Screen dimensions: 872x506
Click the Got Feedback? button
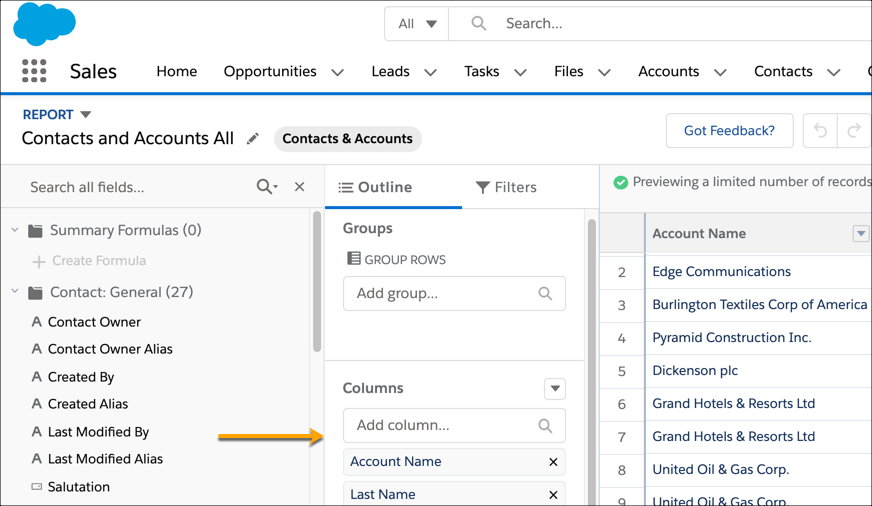[729, 131]
